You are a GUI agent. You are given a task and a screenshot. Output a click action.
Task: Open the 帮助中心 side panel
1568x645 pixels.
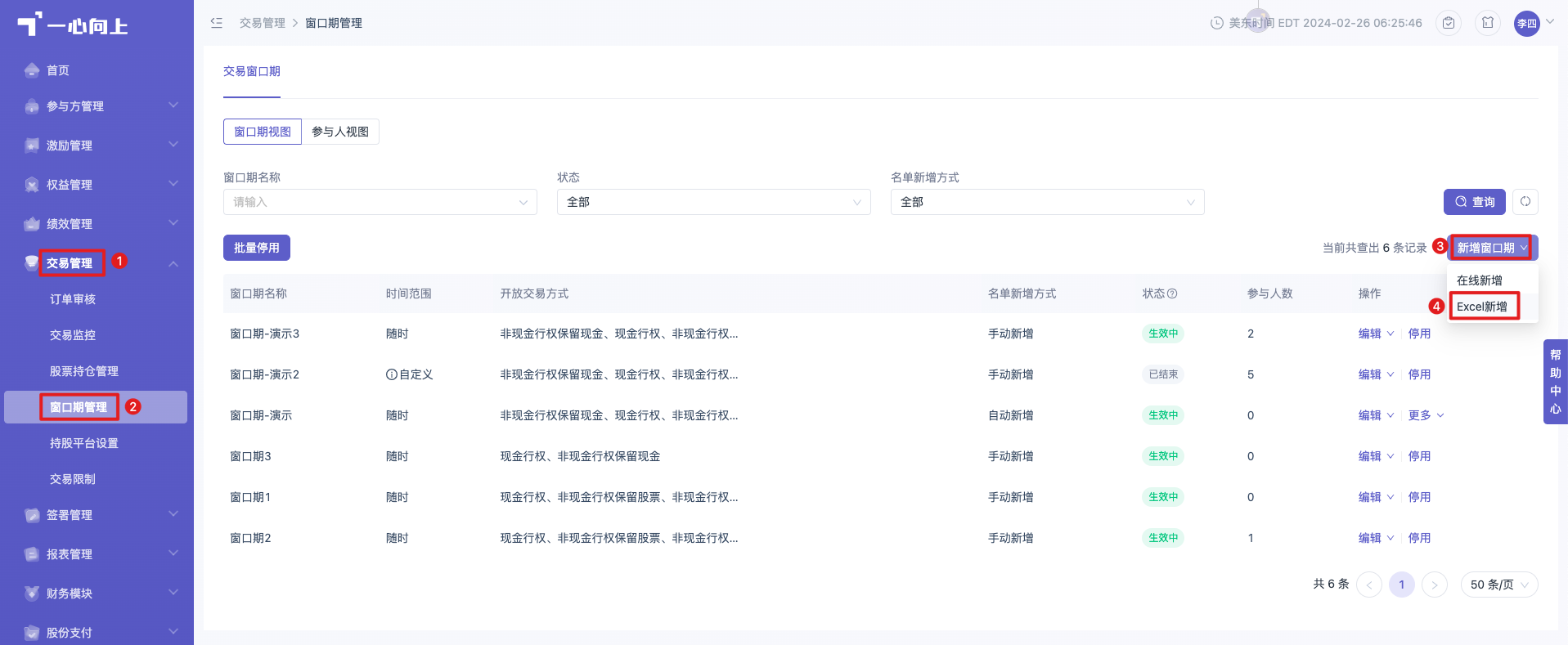tap(1555, 382)
